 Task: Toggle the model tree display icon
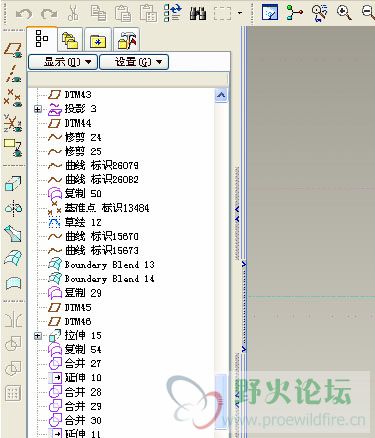tap(270, 13)
